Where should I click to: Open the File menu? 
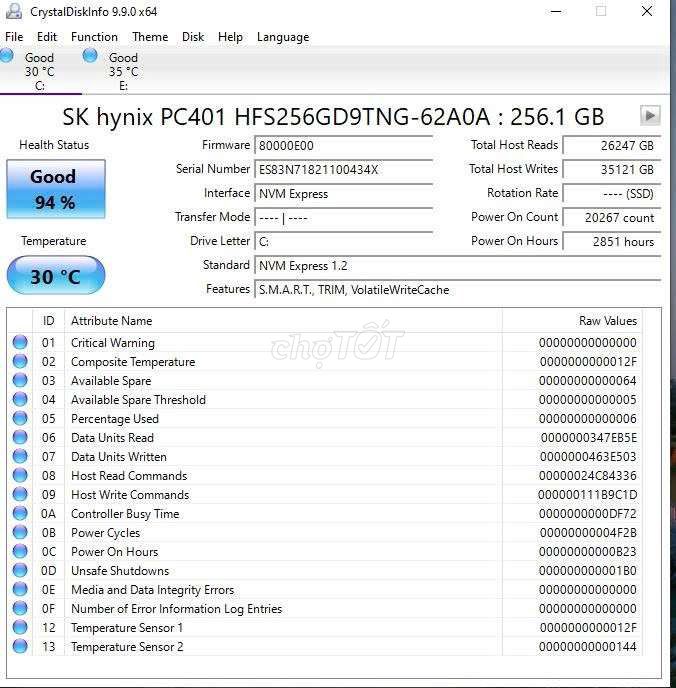pyautogui.click(x=14, y=37)
